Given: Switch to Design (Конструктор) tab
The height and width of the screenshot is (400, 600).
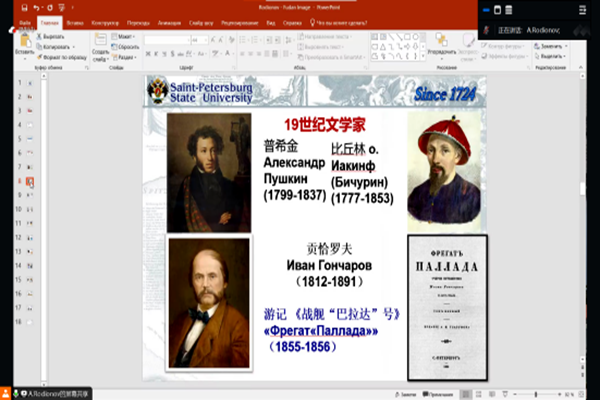Looking at the screenshot, I should 105,23.
